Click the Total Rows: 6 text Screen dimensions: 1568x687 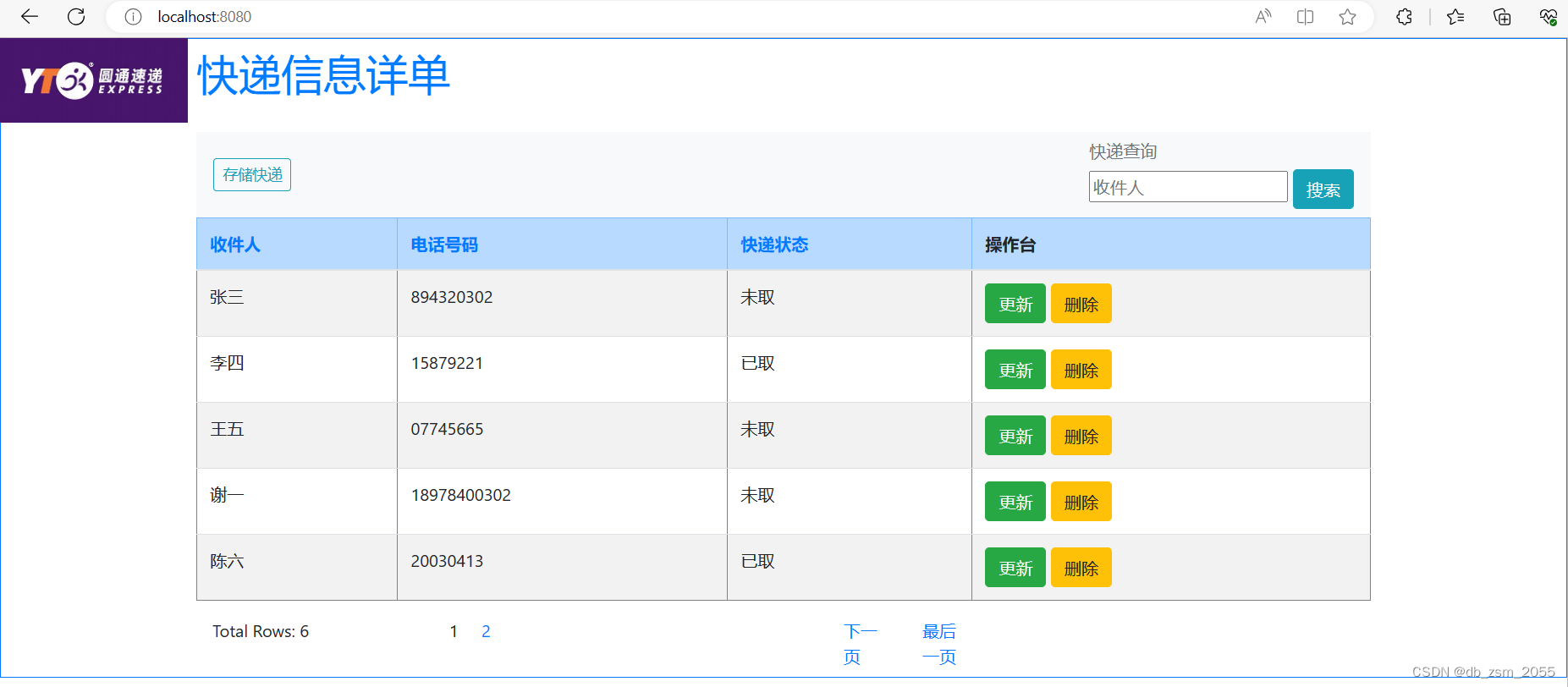261,631
